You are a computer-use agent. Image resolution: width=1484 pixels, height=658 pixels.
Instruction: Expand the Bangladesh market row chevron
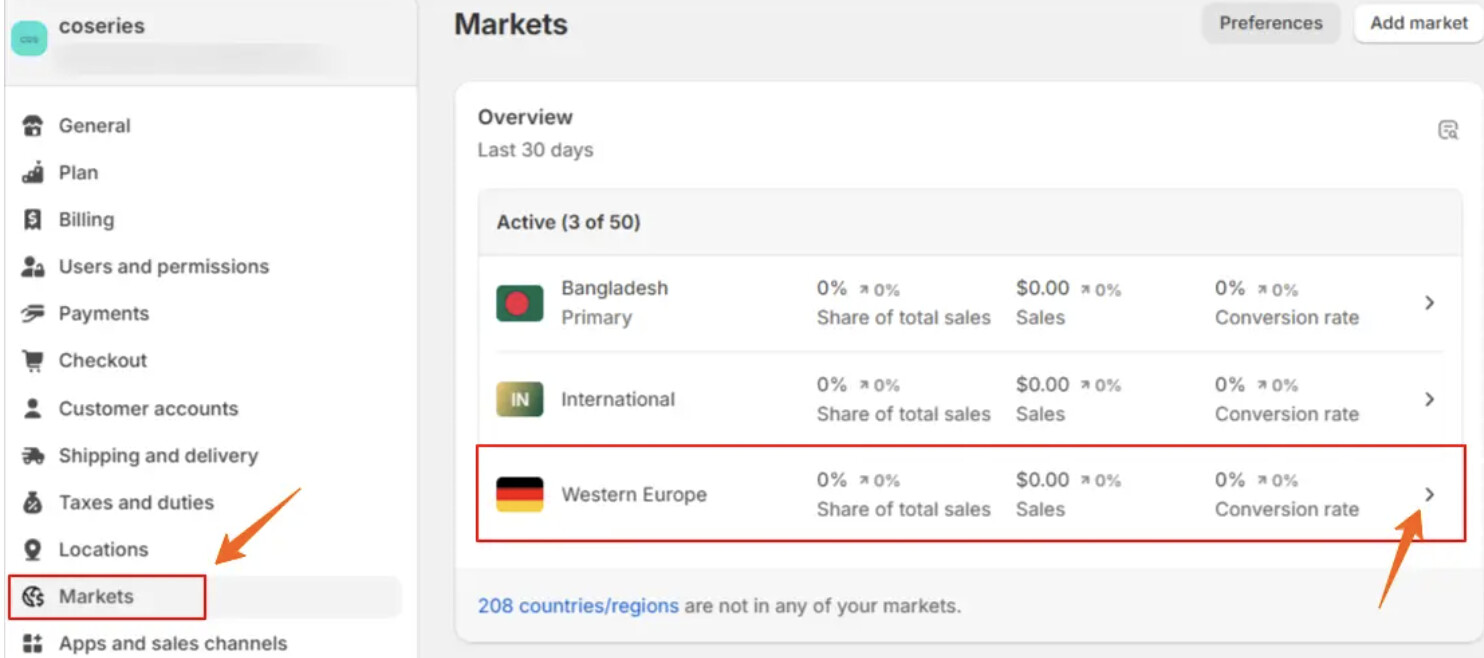pyautogui.click(x=1429, y=303)
